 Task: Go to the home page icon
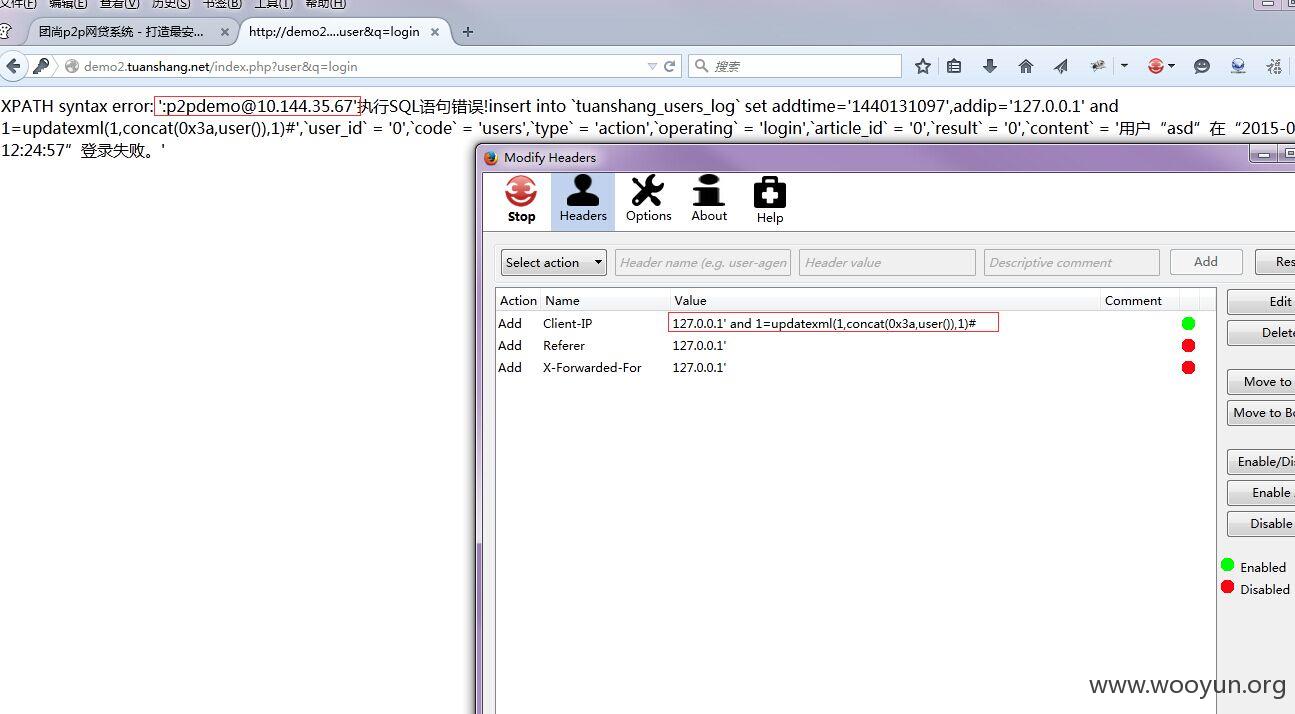(x=1025, y=66)
